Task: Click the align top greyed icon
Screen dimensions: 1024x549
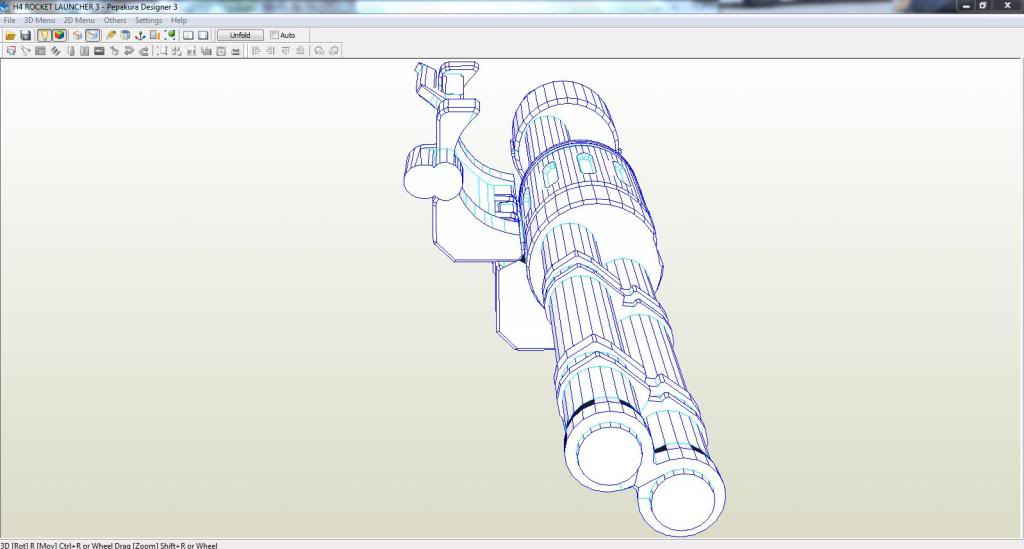Action: (x=285, y=51)
